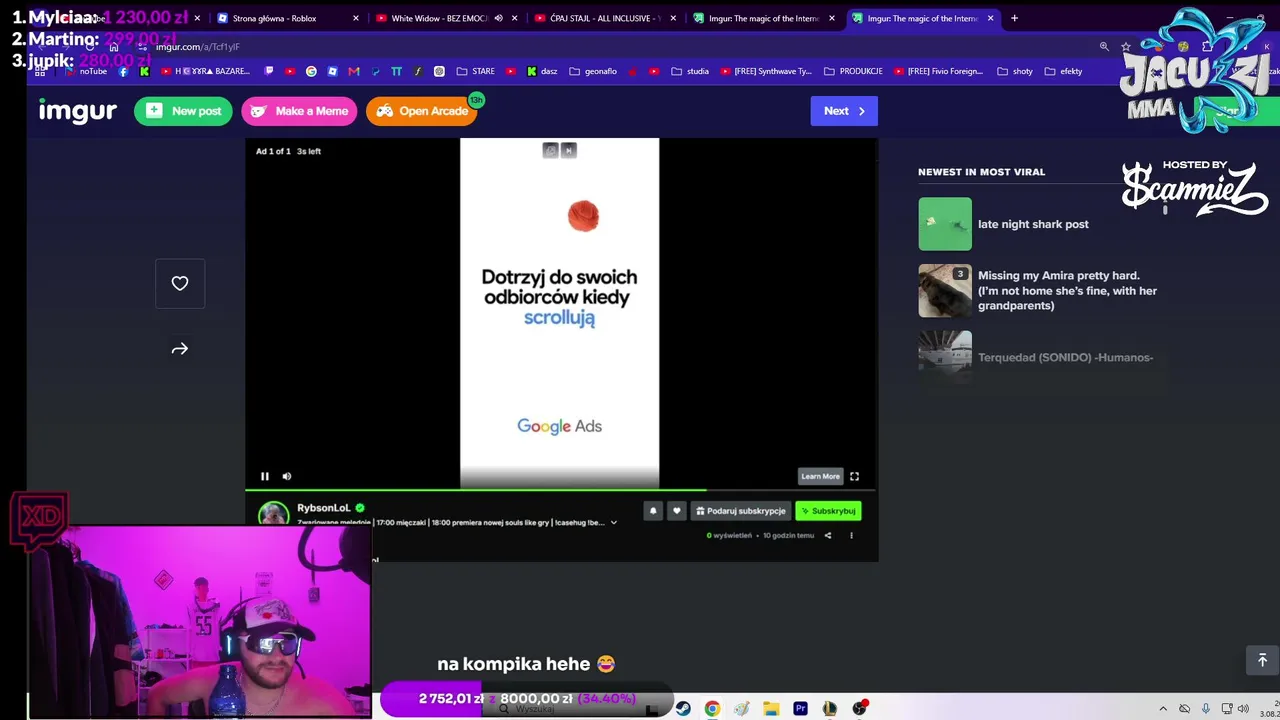Open League of Legends from the taskbar
Screen dimensions: 1280x720
pyautogui.click(x=830, y=708)
